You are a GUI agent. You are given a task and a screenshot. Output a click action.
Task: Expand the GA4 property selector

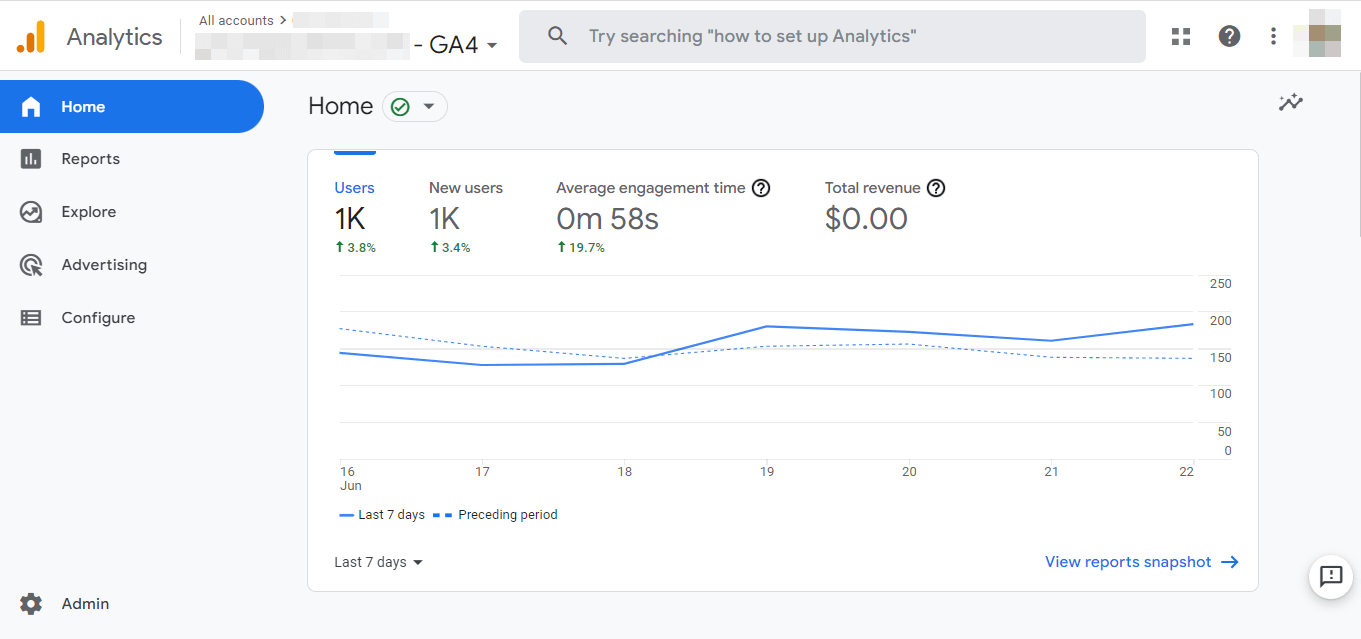coord(491,44)
